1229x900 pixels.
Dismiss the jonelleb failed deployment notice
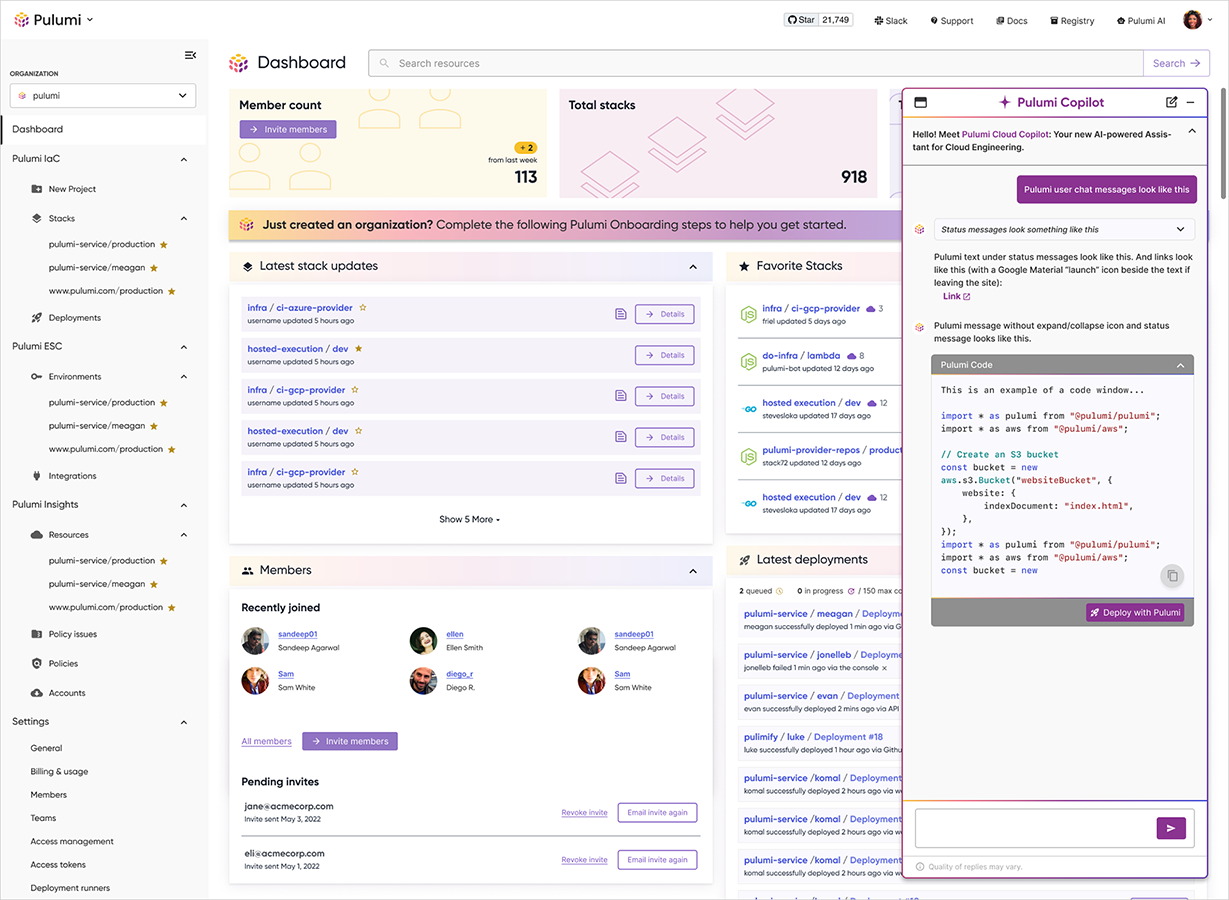tap(884, 668)
